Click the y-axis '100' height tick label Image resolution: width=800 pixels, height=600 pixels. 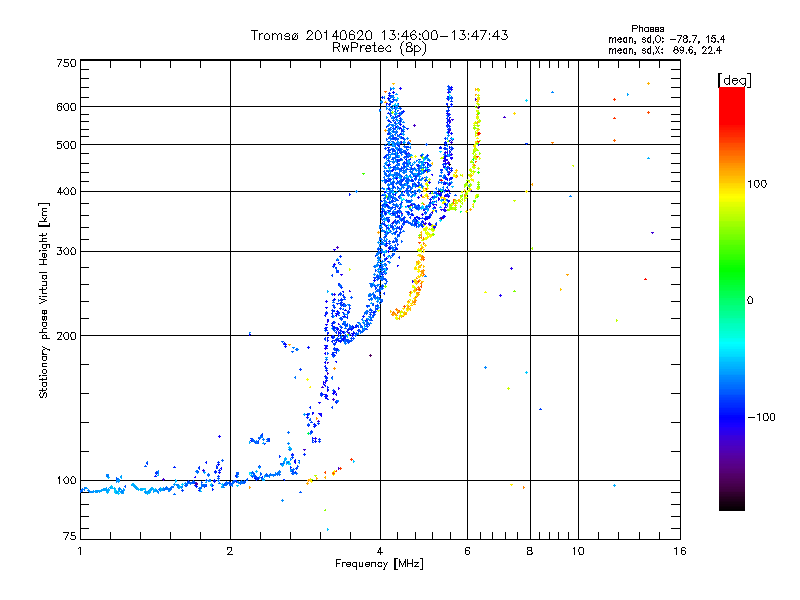[x=67, y=480]
